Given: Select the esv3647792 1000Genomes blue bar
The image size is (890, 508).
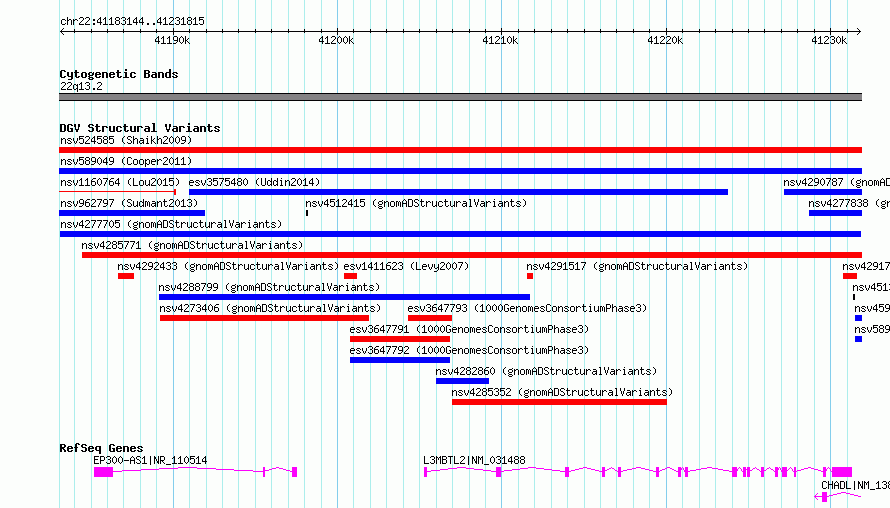Looking at the screenshot, I should (400, 360).
